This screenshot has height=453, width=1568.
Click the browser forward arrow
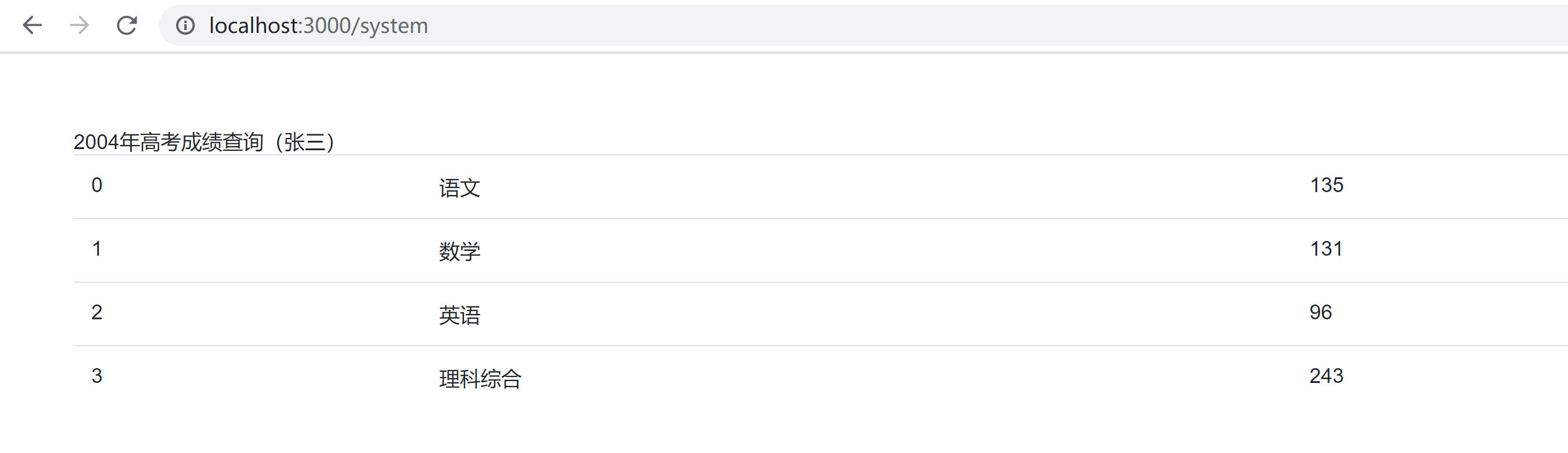[79, 25]
